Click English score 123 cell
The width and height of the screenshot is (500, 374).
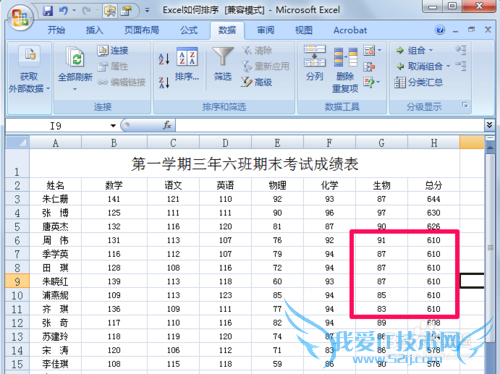click(225, 295)
